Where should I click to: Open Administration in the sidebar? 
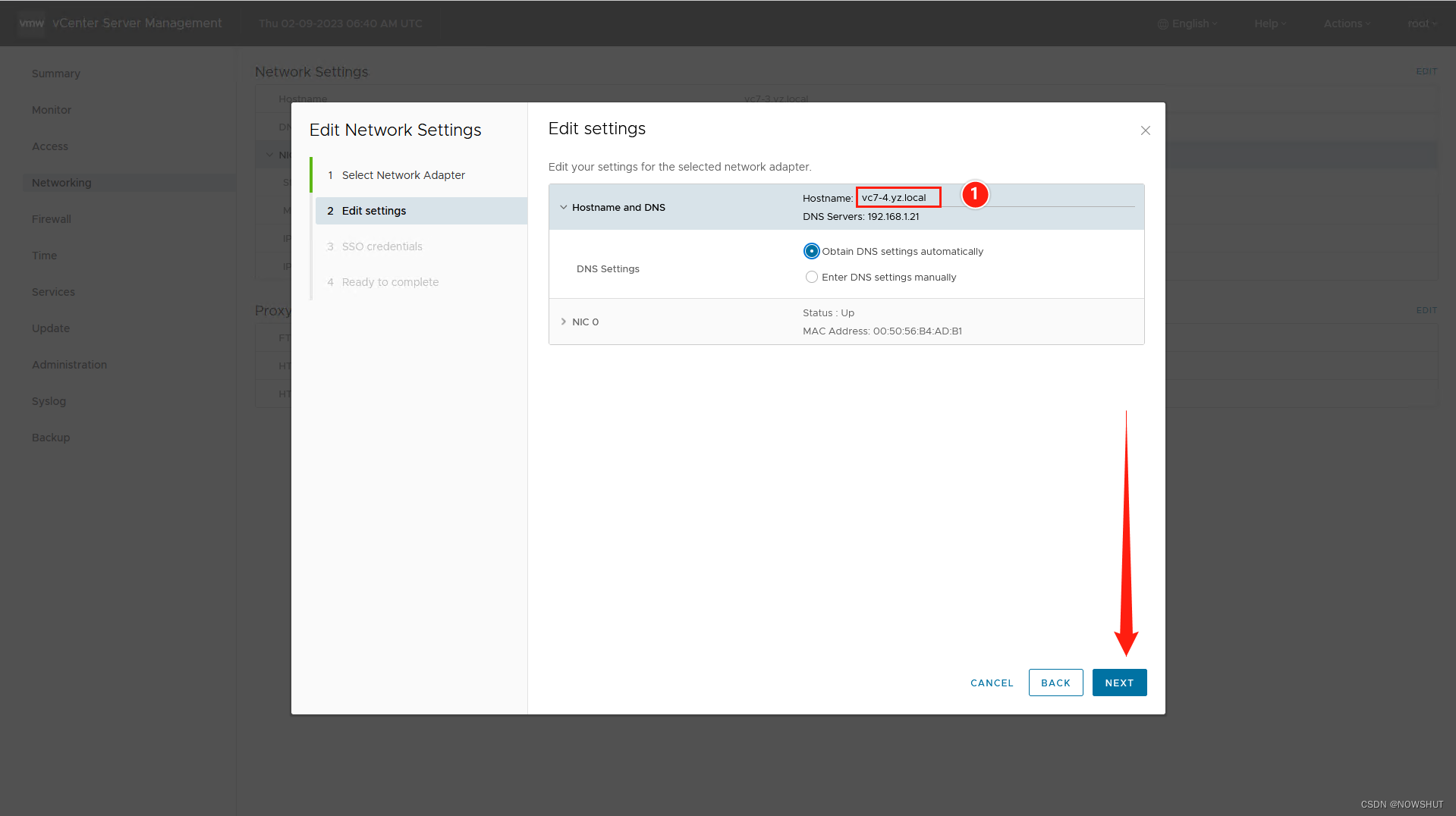pyautogui.click(x=69, y=365)
